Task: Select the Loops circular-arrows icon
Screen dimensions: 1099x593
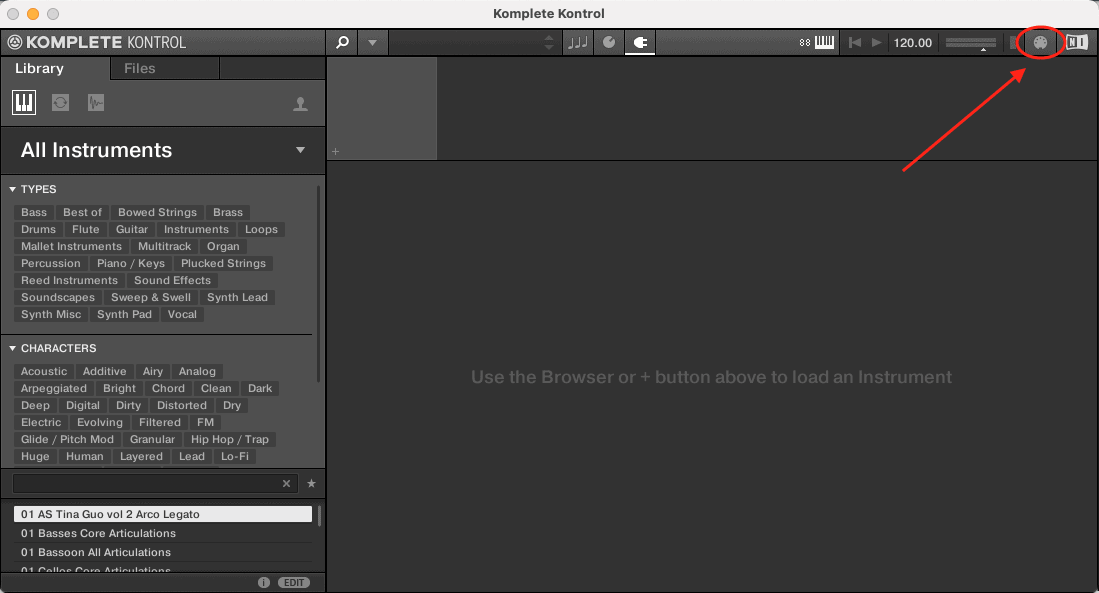Action: (x=60, y=103)
